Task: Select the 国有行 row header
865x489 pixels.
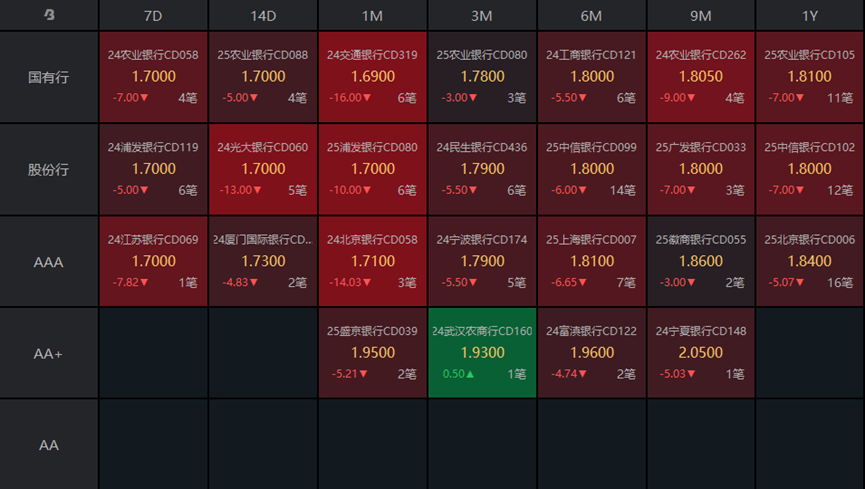Action: [x=49, y=77]
